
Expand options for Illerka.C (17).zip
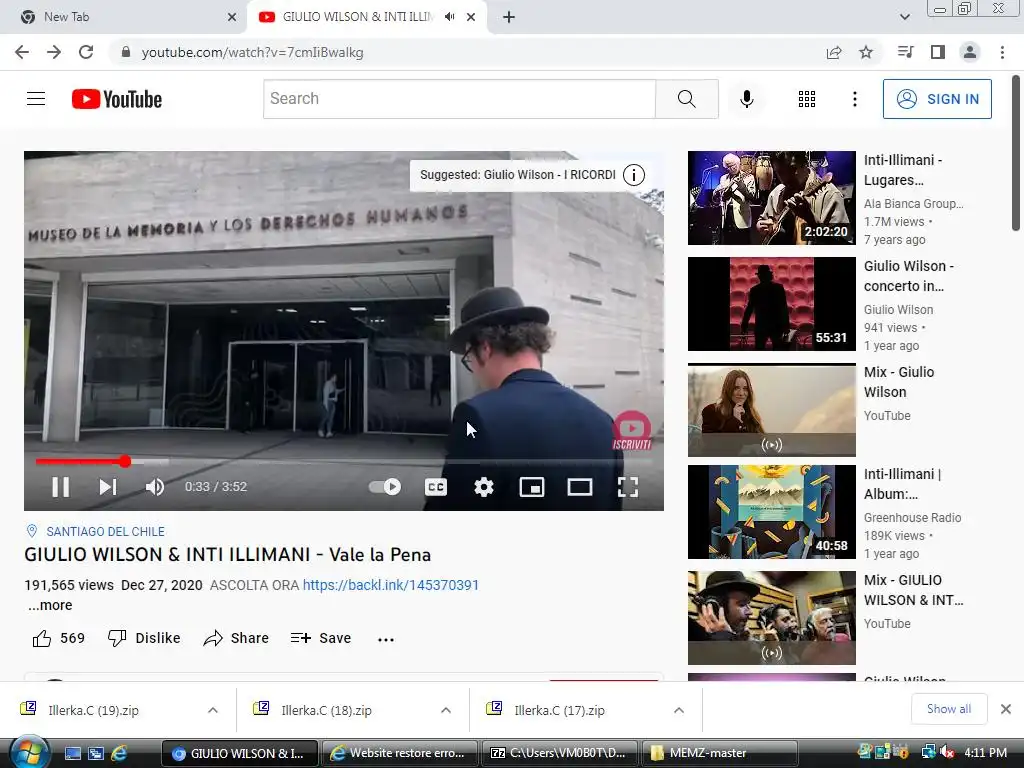(679, 710)
